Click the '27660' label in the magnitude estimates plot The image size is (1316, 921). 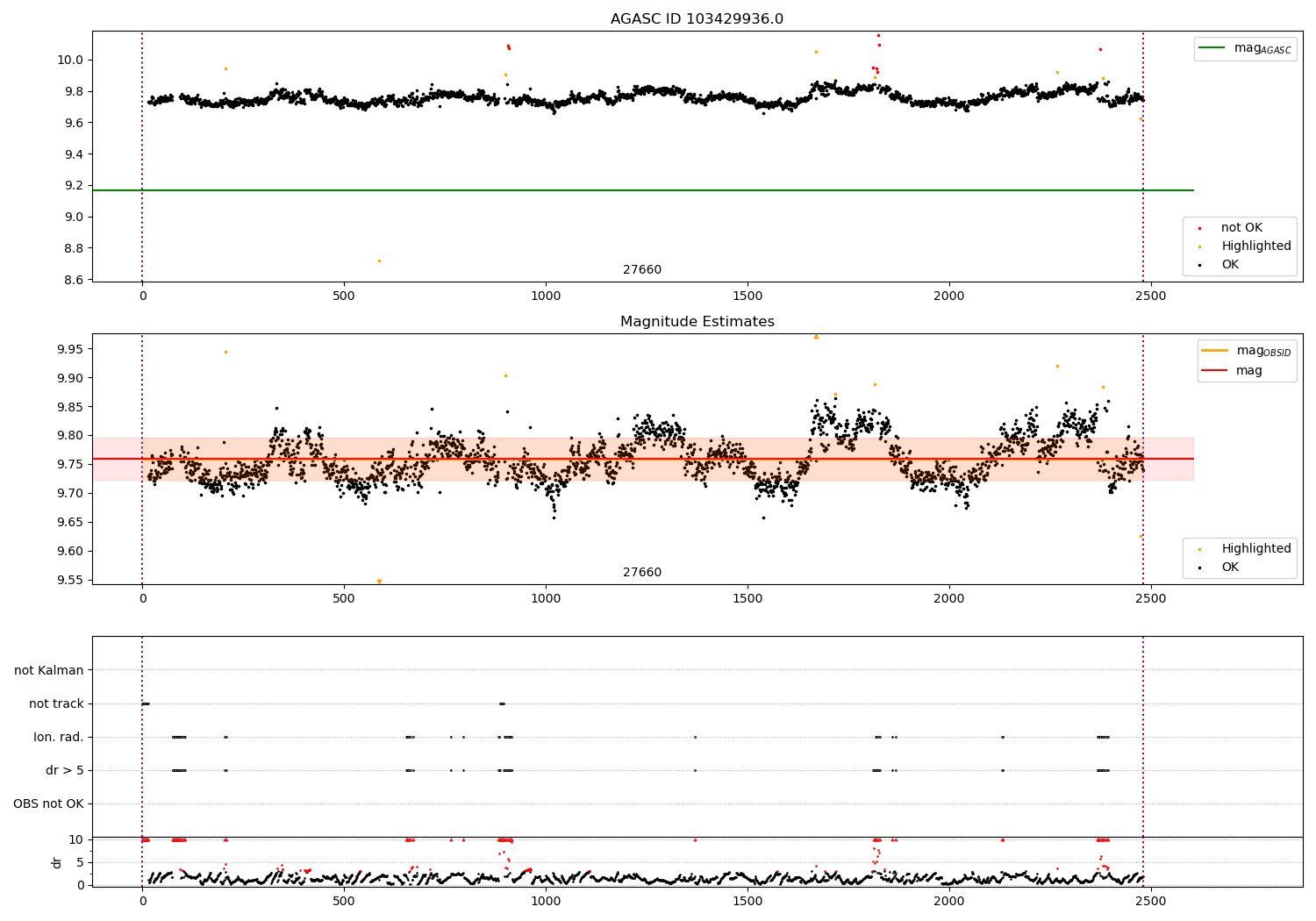(x=642, y=573)
